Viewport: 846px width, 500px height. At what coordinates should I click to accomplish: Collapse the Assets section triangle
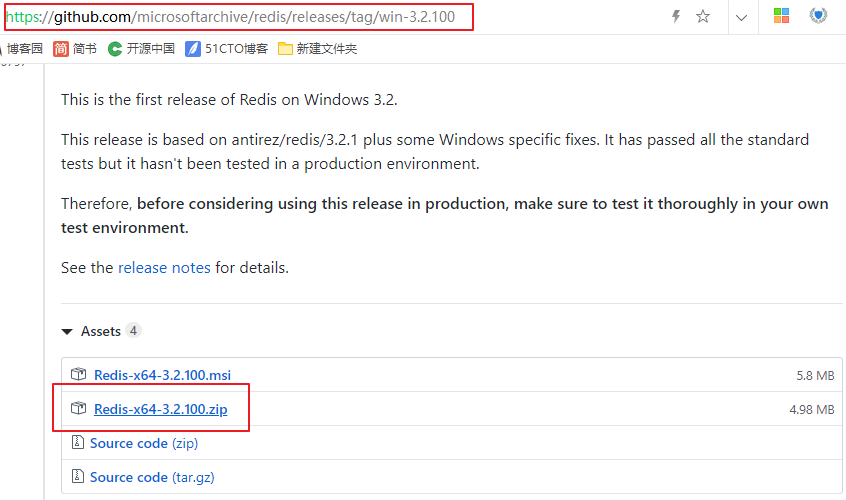pos(67,332)
